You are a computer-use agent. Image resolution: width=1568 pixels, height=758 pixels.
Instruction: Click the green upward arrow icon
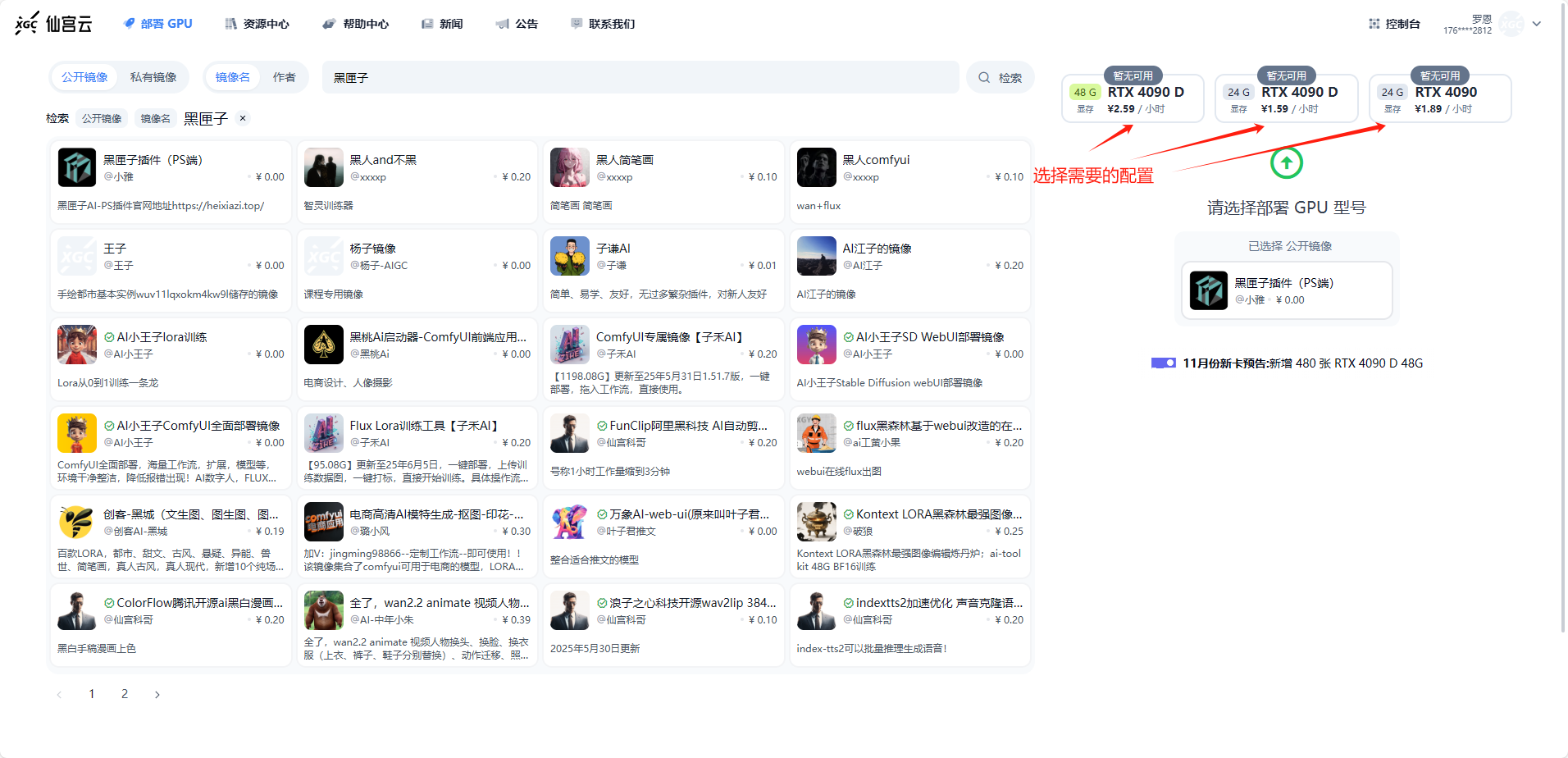[1286, 162]
